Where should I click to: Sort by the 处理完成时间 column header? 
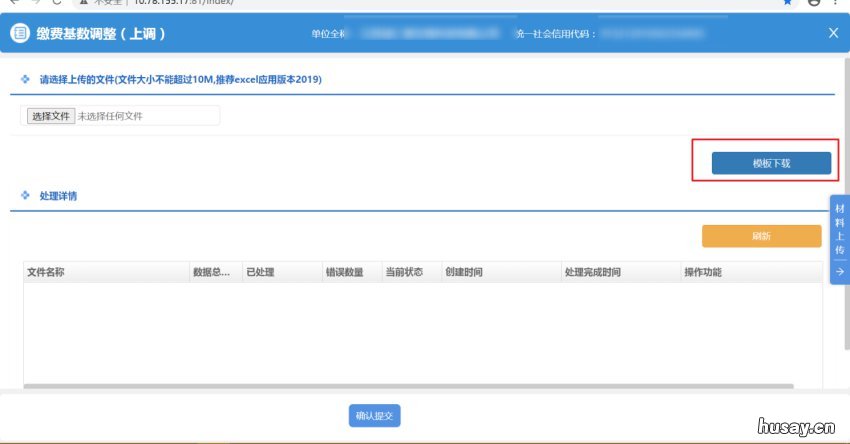[x=621, y=272]
